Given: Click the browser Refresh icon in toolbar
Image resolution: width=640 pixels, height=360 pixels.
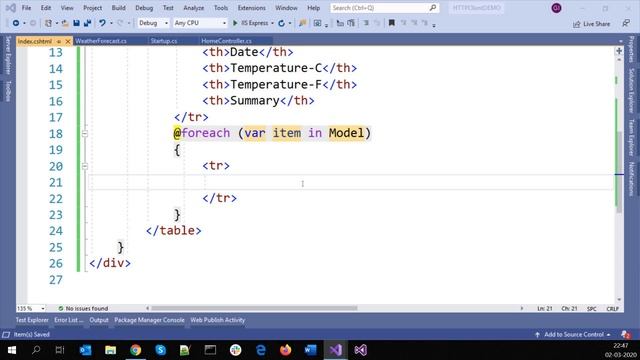Looking at the screenshot, I should [282, 23].
